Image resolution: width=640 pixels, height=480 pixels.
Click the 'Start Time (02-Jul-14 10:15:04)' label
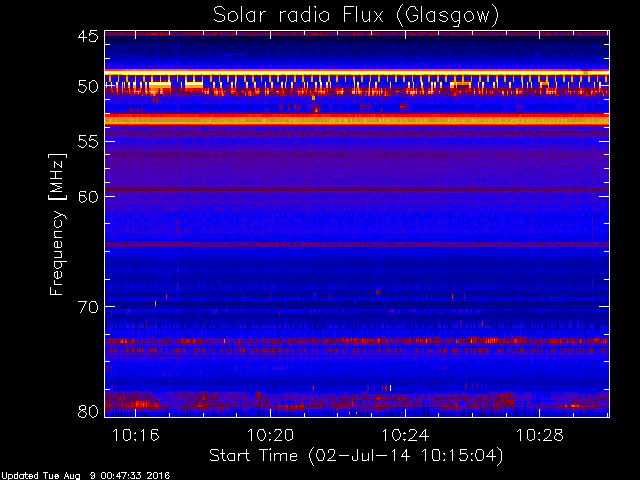(x=356, y=456)
